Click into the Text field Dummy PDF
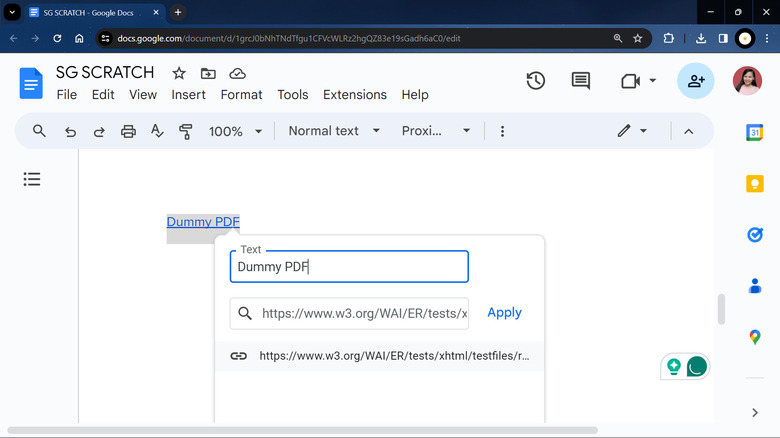Image resolution: width=780 pixels, height=438 pixels. pos(349,267)
